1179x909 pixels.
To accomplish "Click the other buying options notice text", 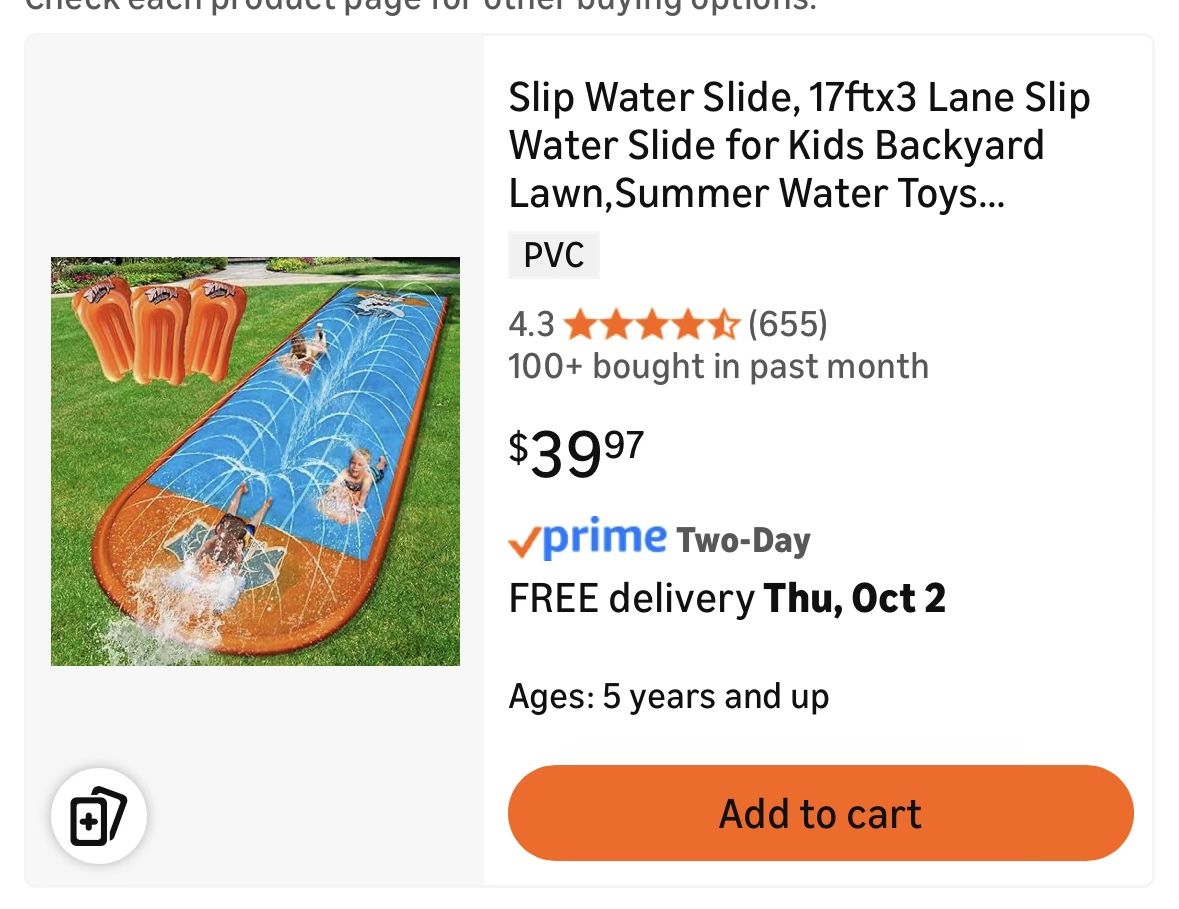I will coord(420,5).
